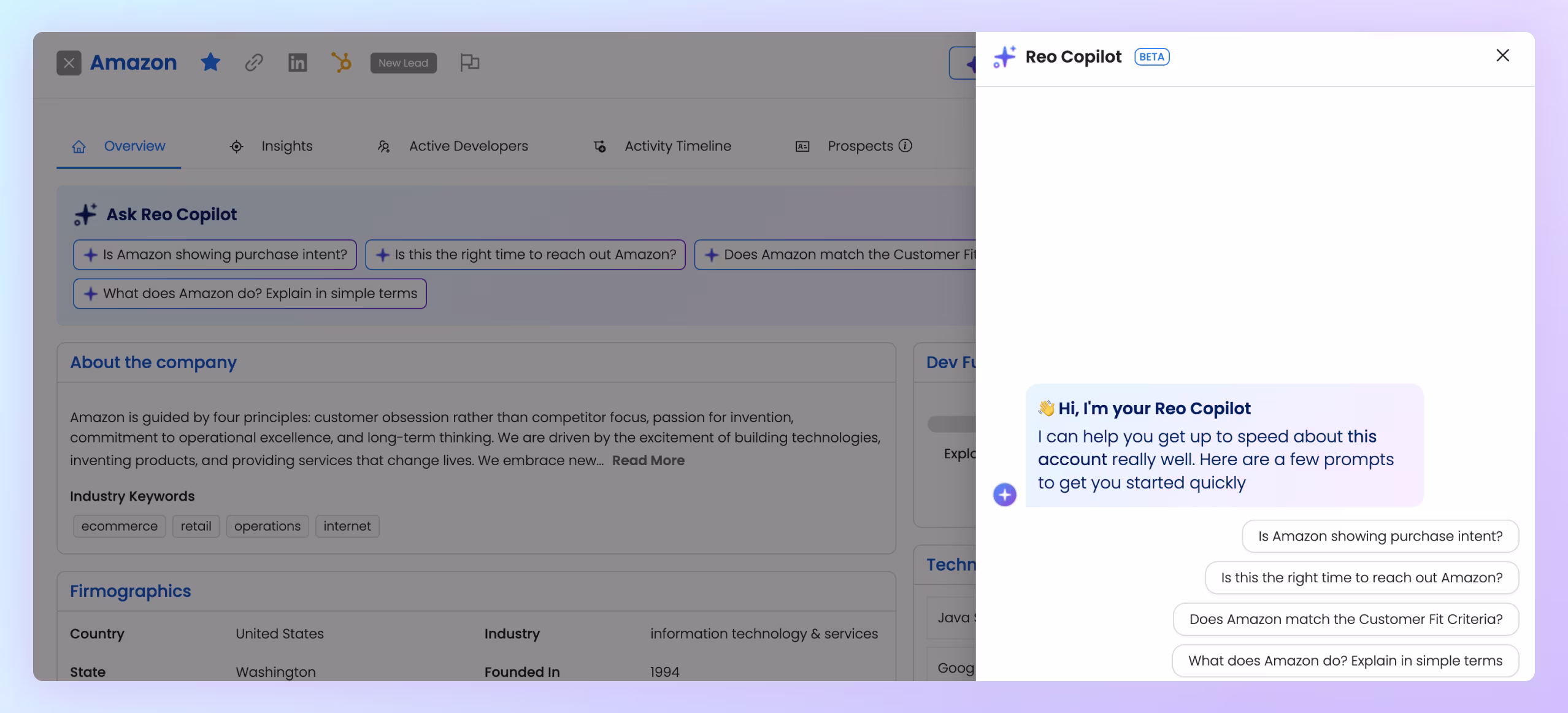Screen dimensions: 1568x713
Task: Click 'What does Amazon do?' chip under Ask Reo Copilot
Action: coord(250,293)
